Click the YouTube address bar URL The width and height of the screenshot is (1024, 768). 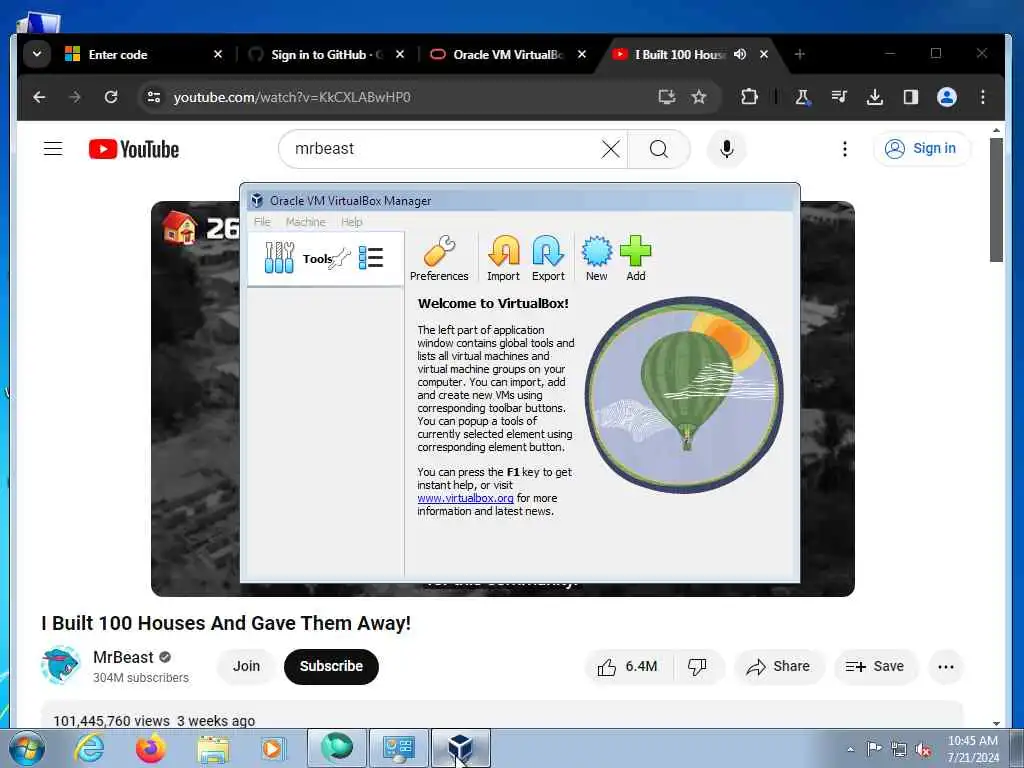tap(292, 97)
